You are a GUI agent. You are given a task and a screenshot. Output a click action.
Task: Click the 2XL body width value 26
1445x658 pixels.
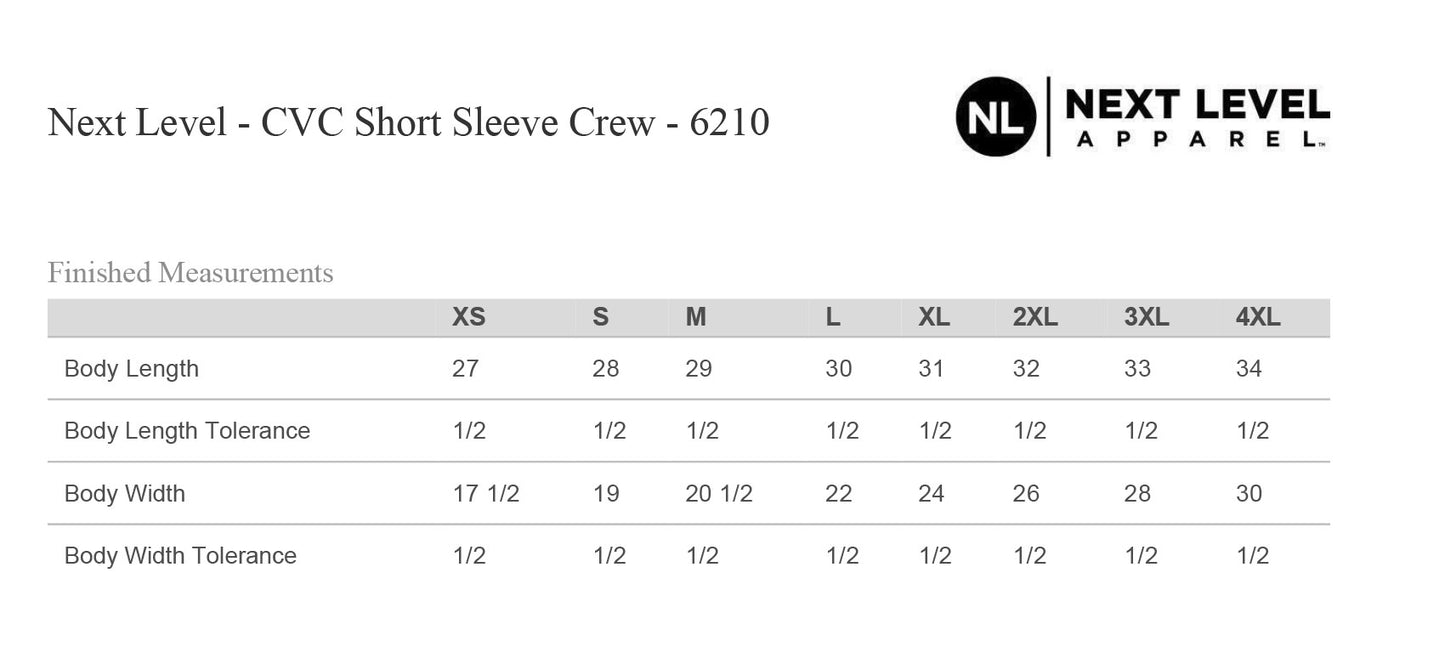(x=1026, y=494)
